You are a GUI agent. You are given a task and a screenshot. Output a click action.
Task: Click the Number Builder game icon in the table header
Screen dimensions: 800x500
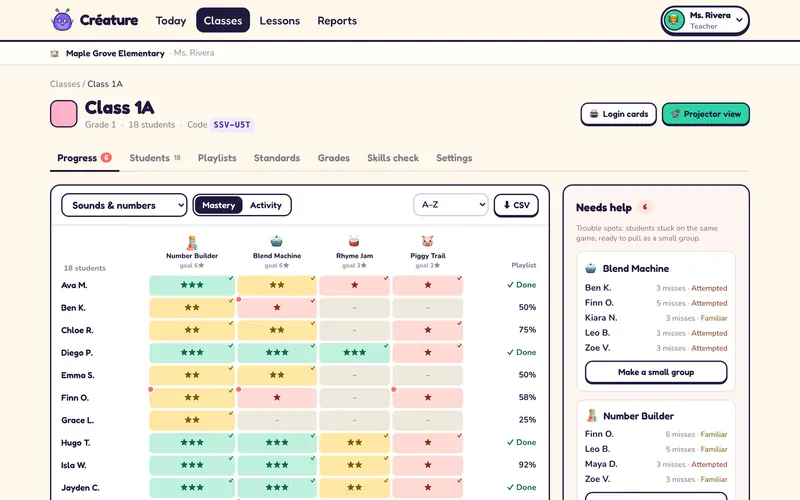(192, 242)
